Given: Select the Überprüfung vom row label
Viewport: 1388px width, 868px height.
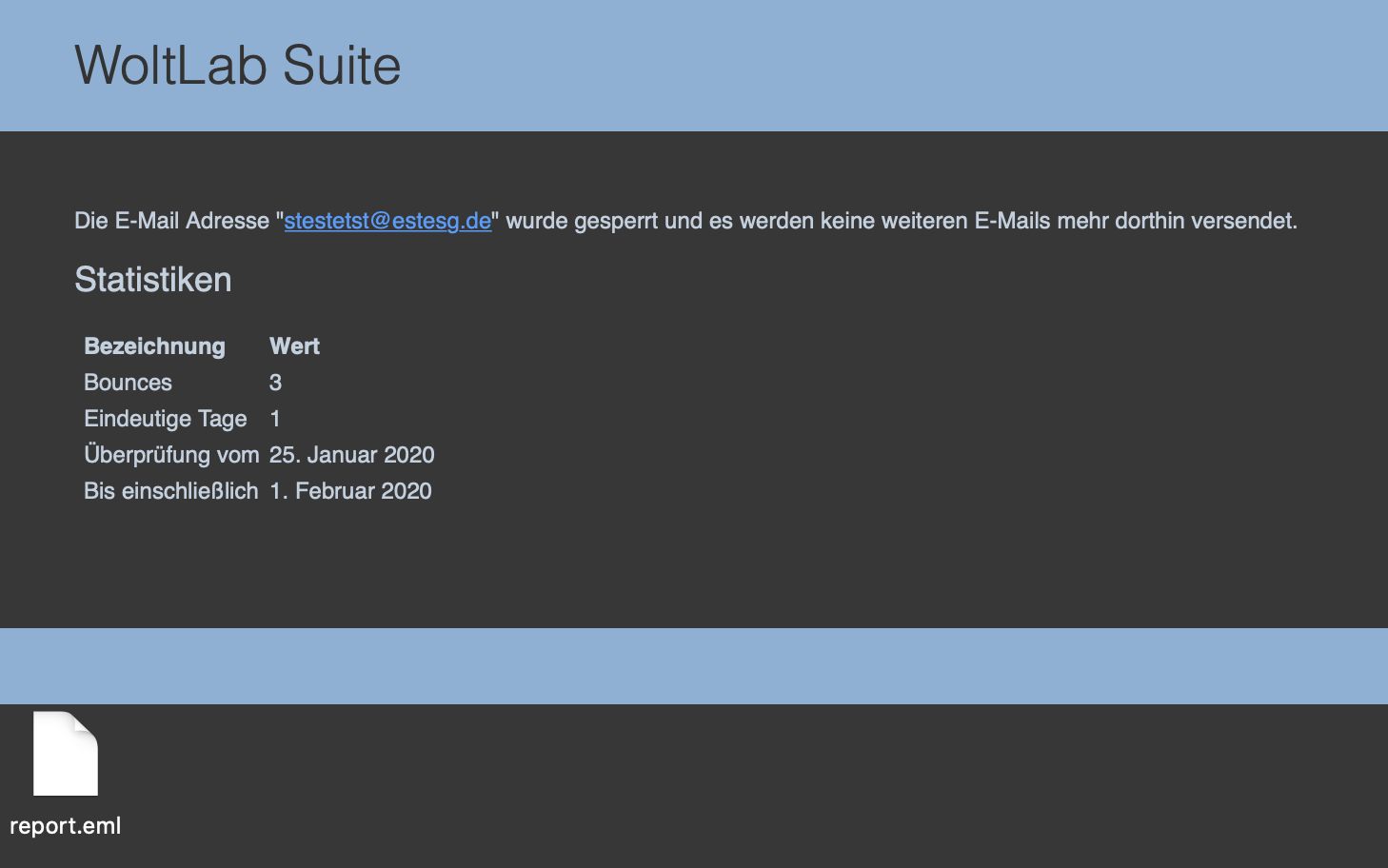Looking at the screenshot, I should [171, 455].
